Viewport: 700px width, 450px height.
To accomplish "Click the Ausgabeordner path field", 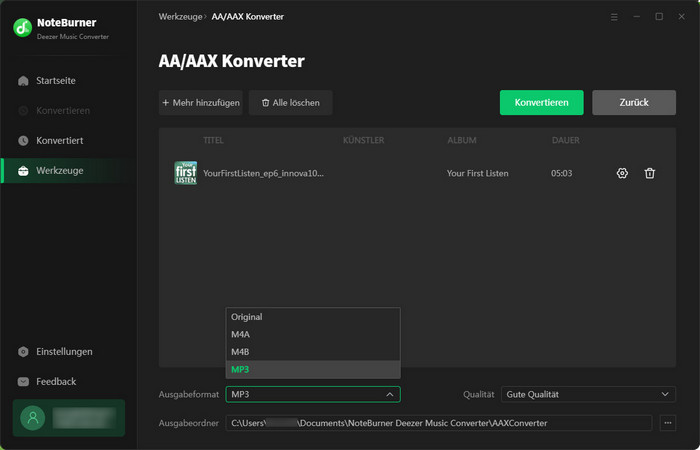I will tap(439, 423).
